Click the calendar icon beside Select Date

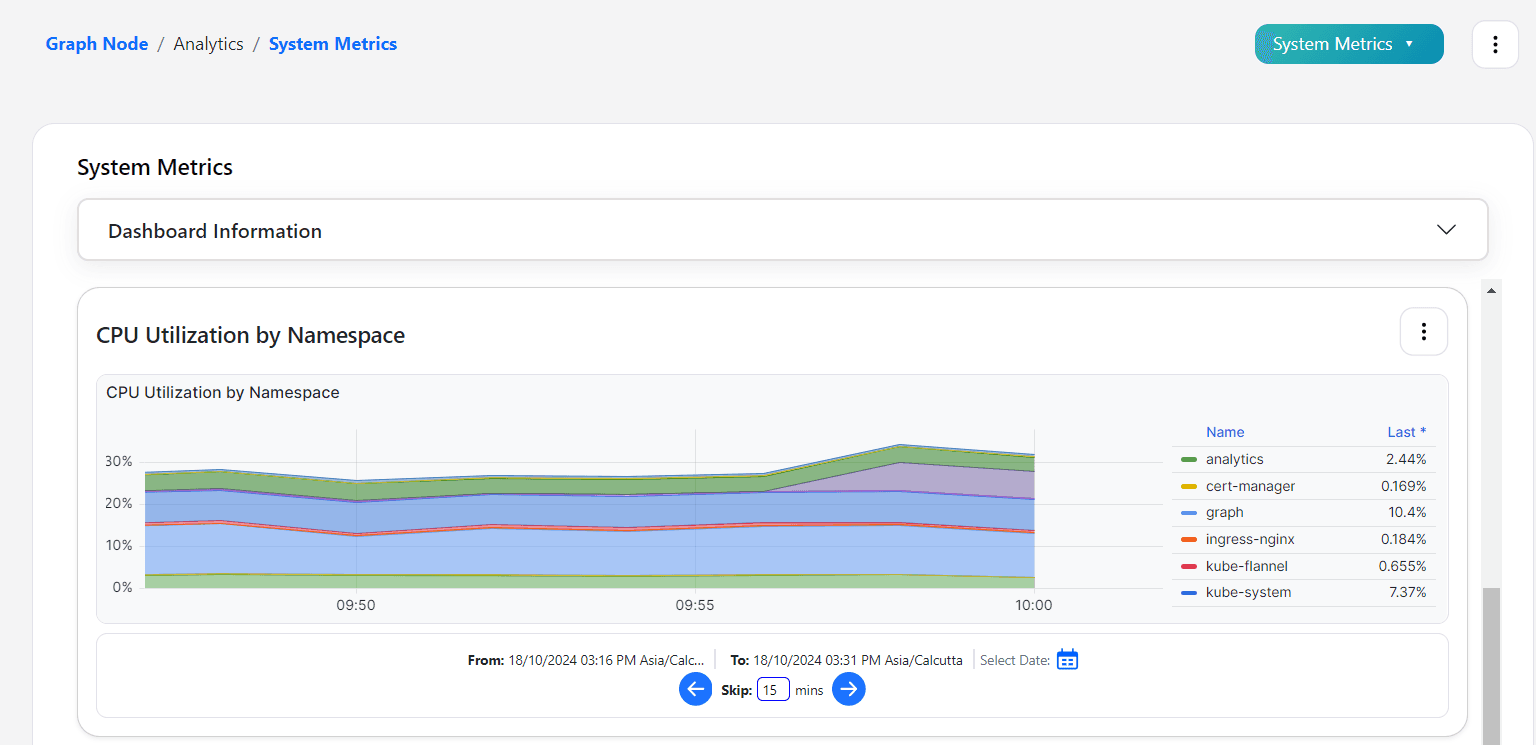(1067, 660)
